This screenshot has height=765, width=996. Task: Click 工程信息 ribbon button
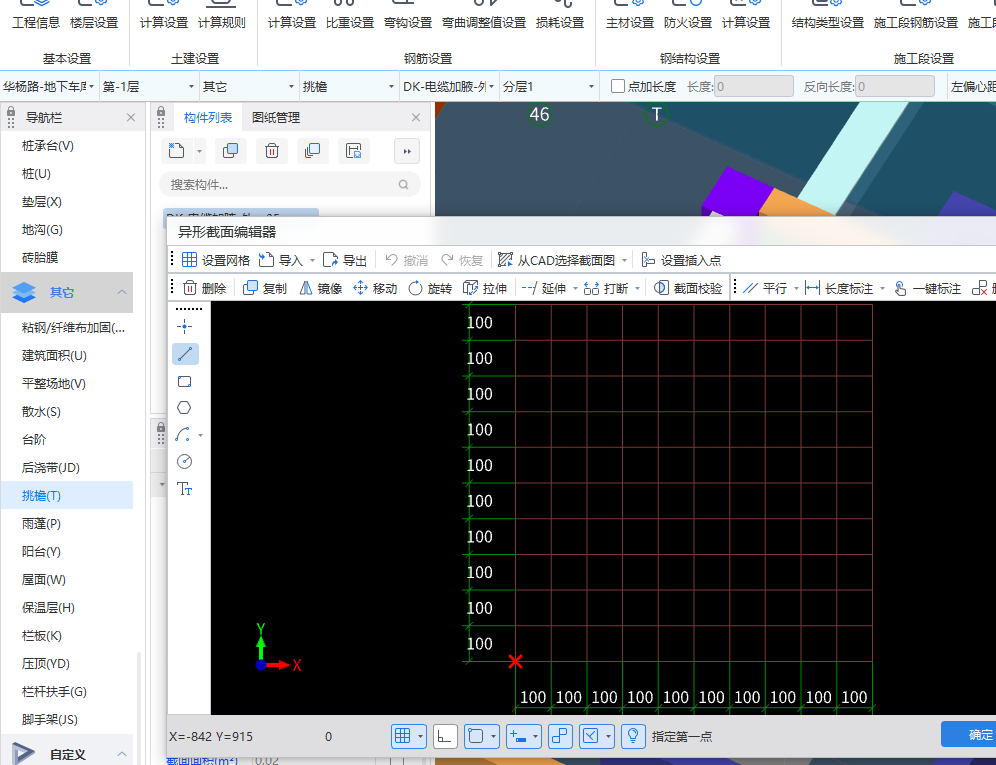click(36, 16)
